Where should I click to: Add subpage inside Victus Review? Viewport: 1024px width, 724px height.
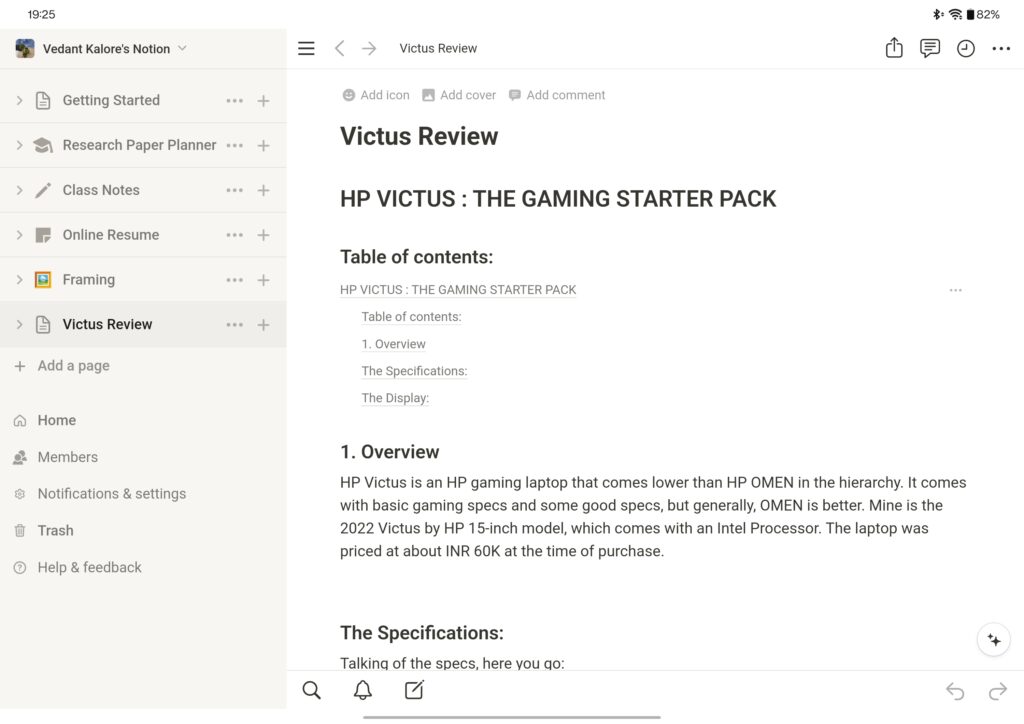tap(263, 324)
